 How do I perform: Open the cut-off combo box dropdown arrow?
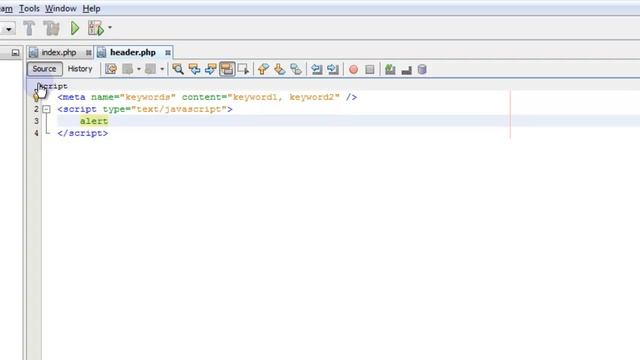point(8,29)
